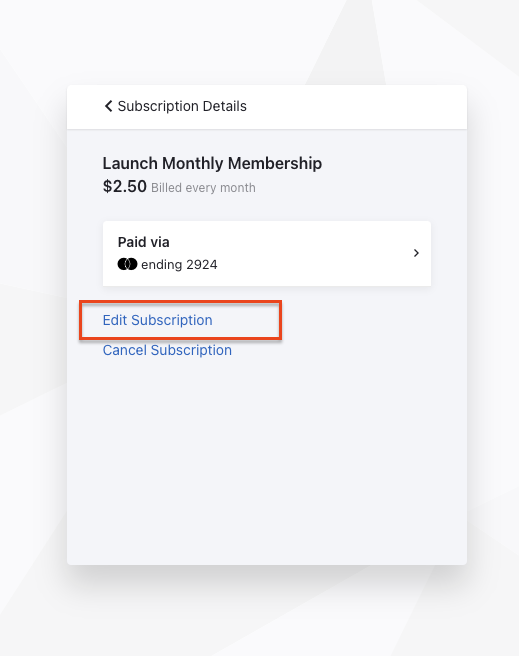Click empty panel area below Cancel Subscription
The width and height of the screenshot is (519, 656).
click(267, 460)
